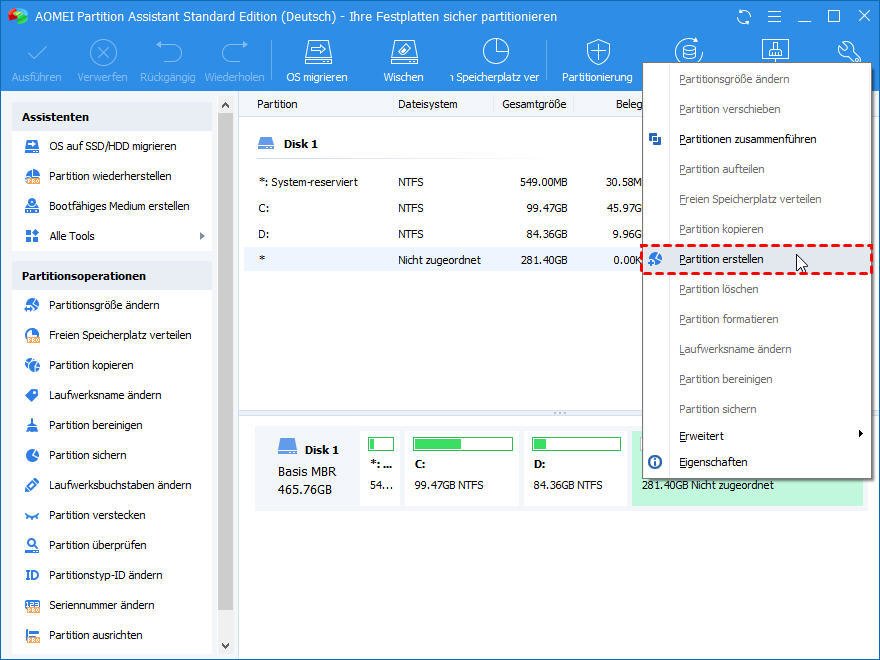Select Partitionstyp-ID ändern in sidebar
880x660 pixels.
click(106, 575)
